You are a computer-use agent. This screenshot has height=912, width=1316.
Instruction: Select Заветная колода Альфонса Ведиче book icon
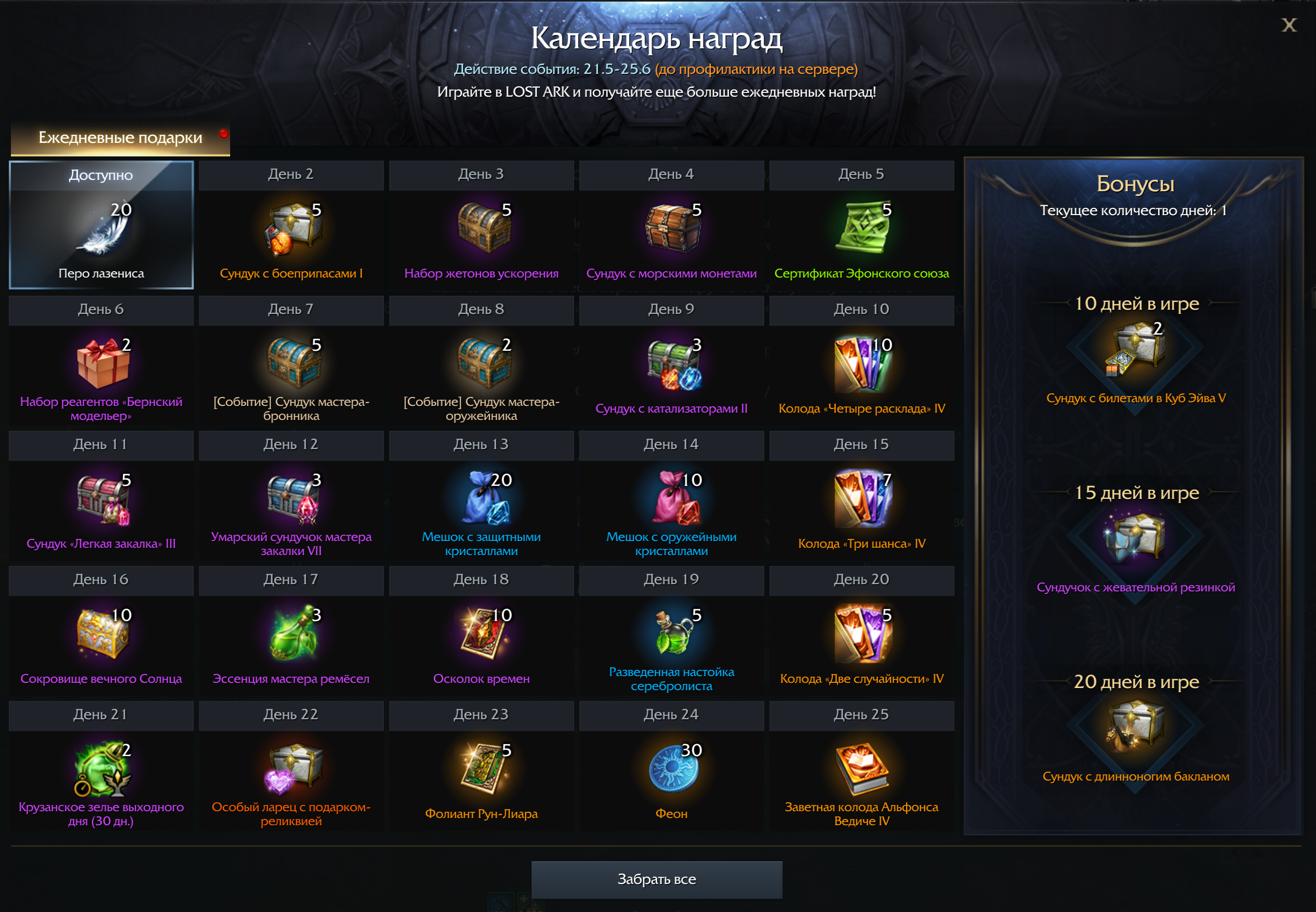coord(862,769)
